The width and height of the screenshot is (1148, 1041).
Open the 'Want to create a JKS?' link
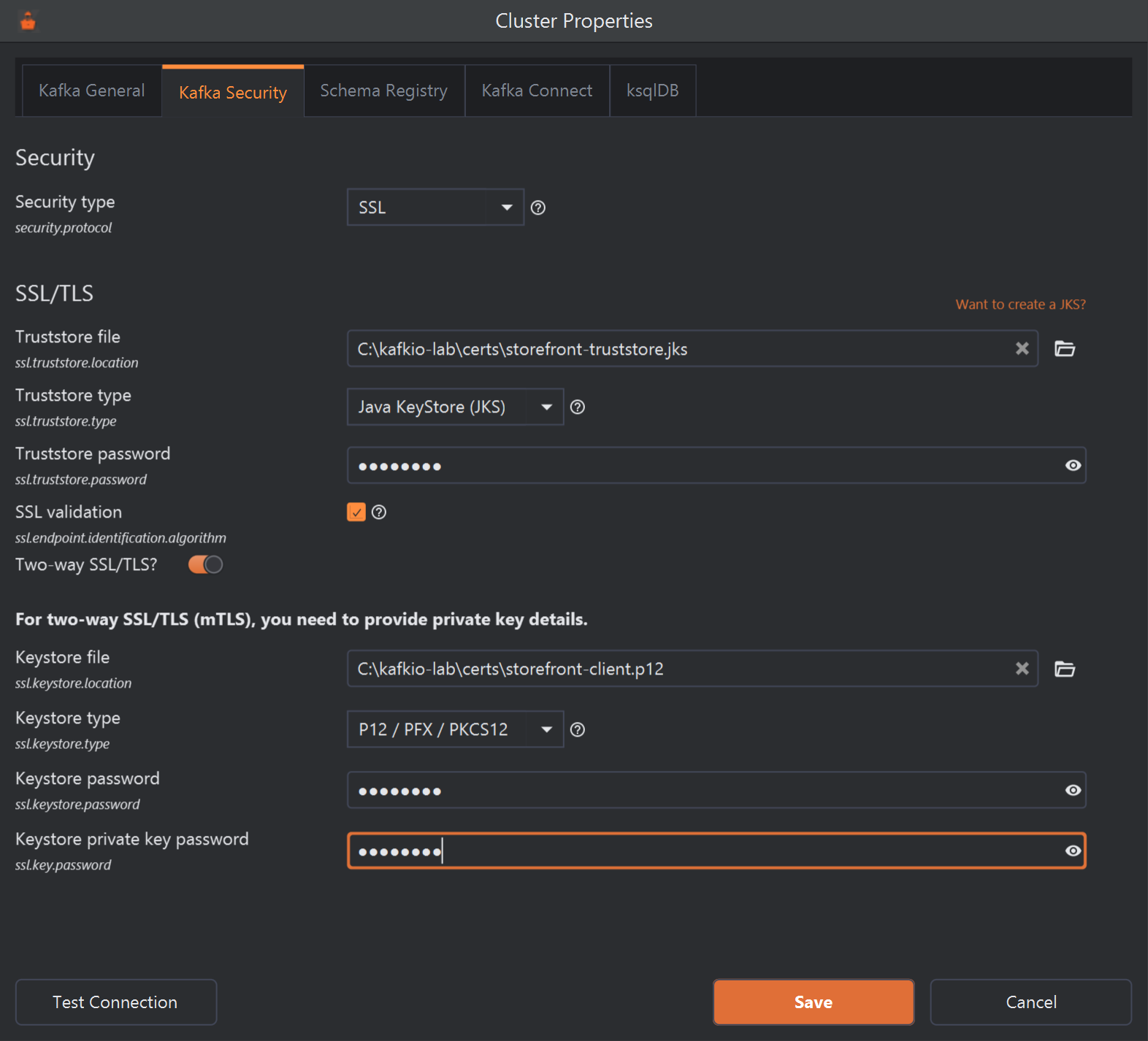(x=1021, y=304)
